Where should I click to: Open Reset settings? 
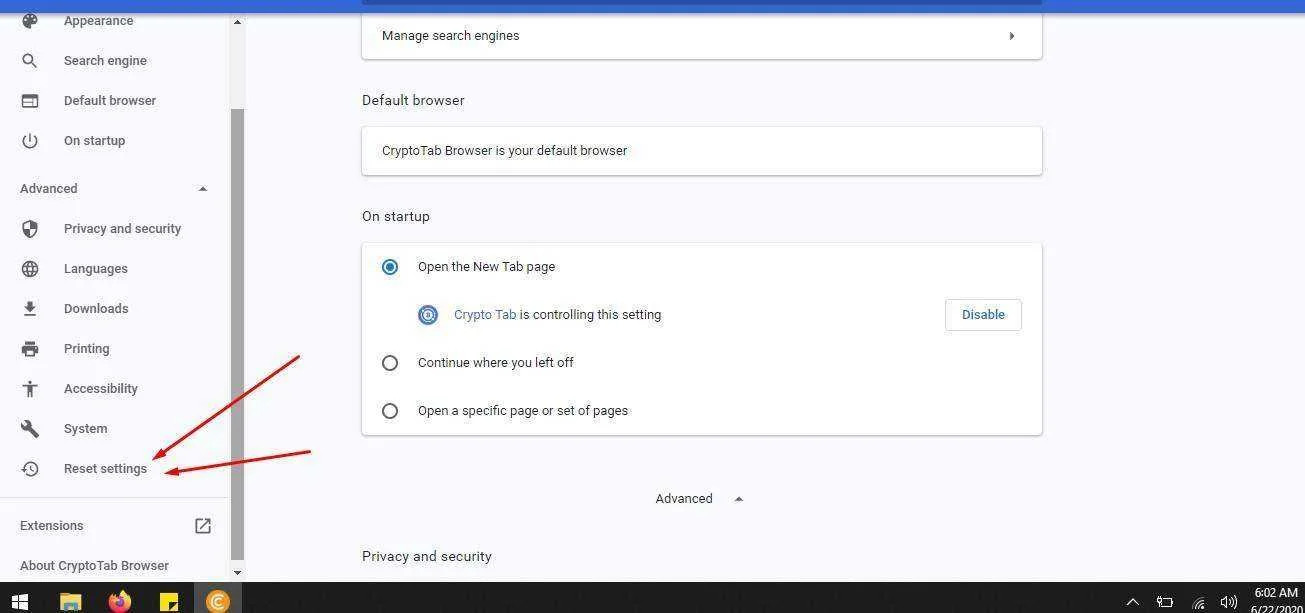pyautogui.click(x=105, y=469)
